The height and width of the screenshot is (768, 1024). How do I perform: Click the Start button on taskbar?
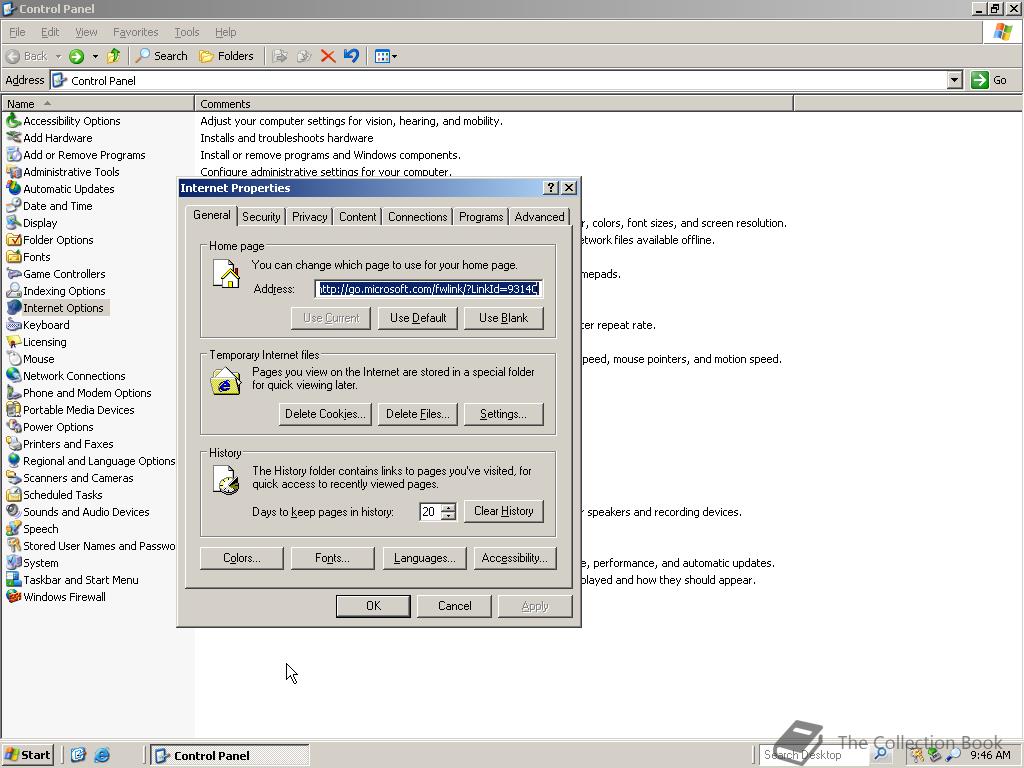27,755
